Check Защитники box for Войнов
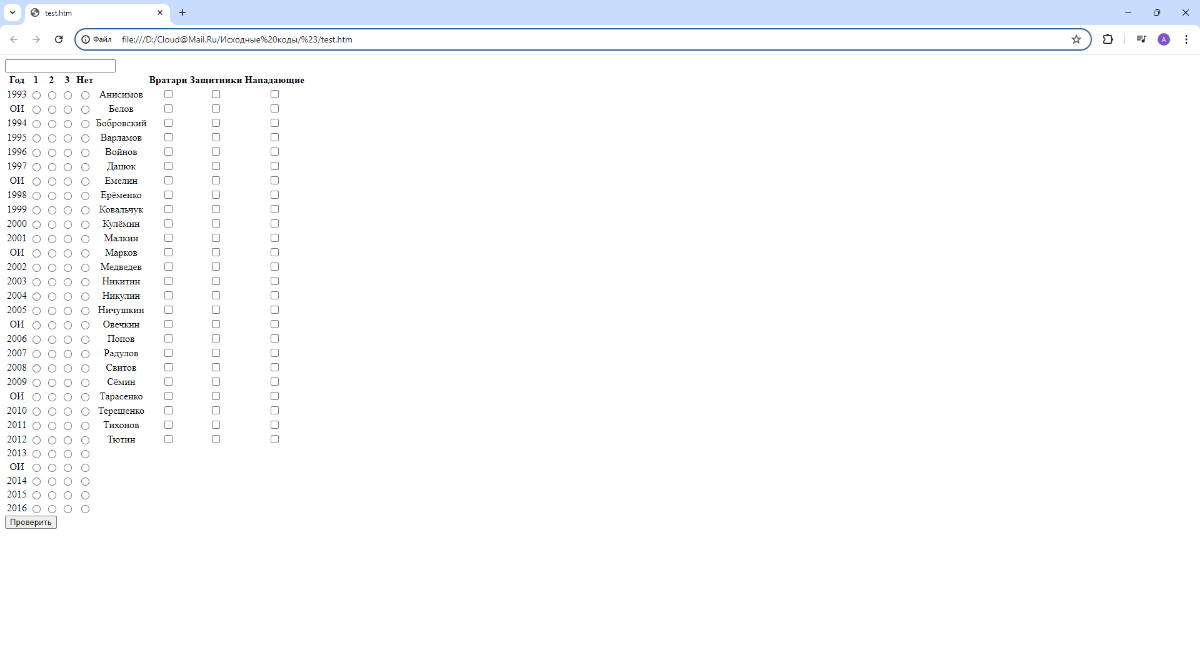Image resolution: width=1200 pixels, height=645 pixels. coord(216,151)
